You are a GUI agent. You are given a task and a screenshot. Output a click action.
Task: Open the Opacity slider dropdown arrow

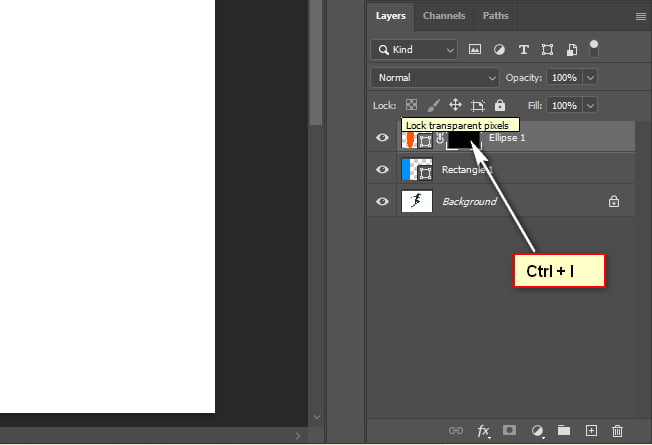pyautogui.click(x=590, y=78)
